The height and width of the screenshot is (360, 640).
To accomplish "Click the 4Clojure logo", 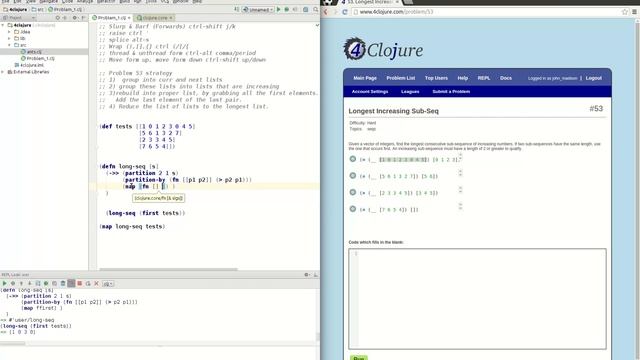I will [383, 49].
